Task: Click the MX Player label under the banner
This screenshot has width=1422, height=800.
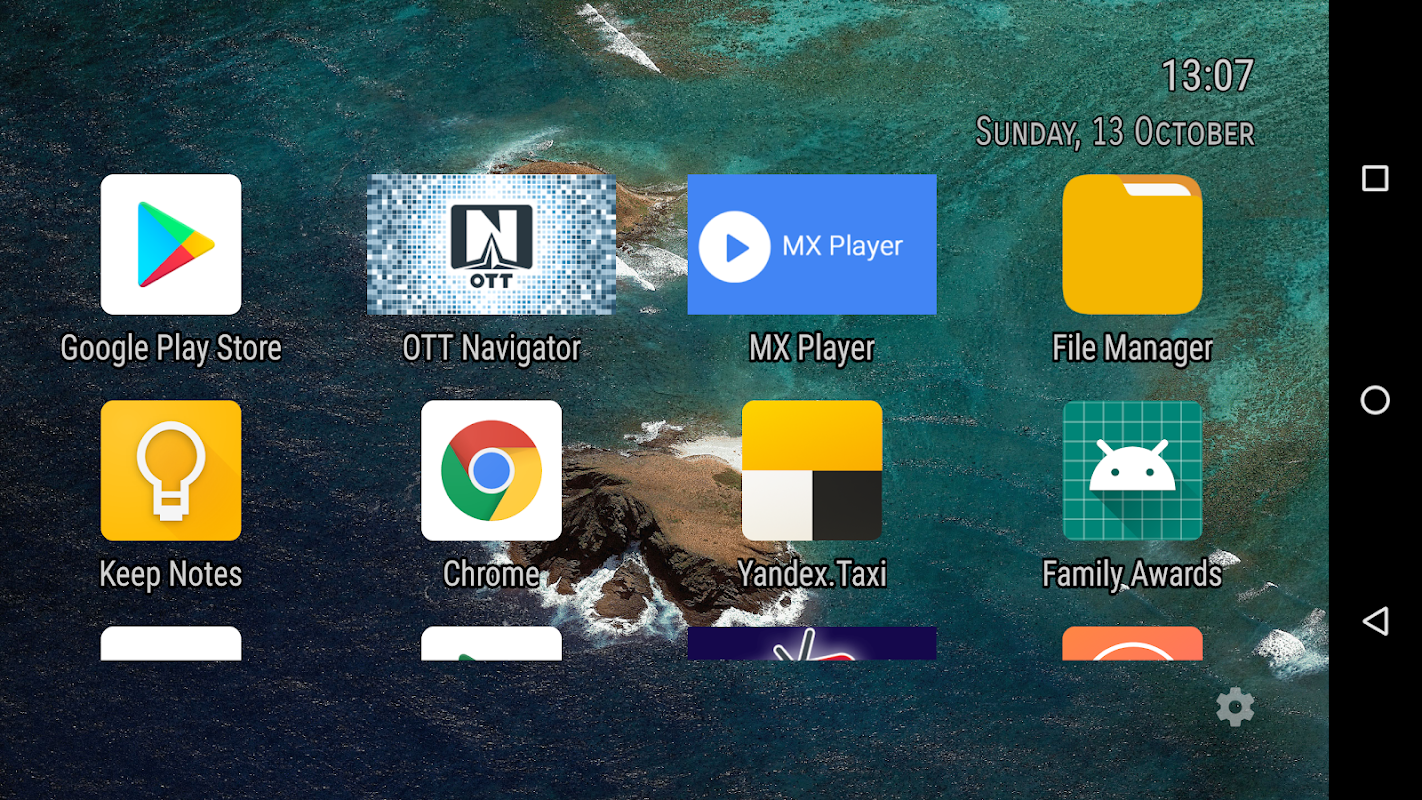Action: (812, 348)
